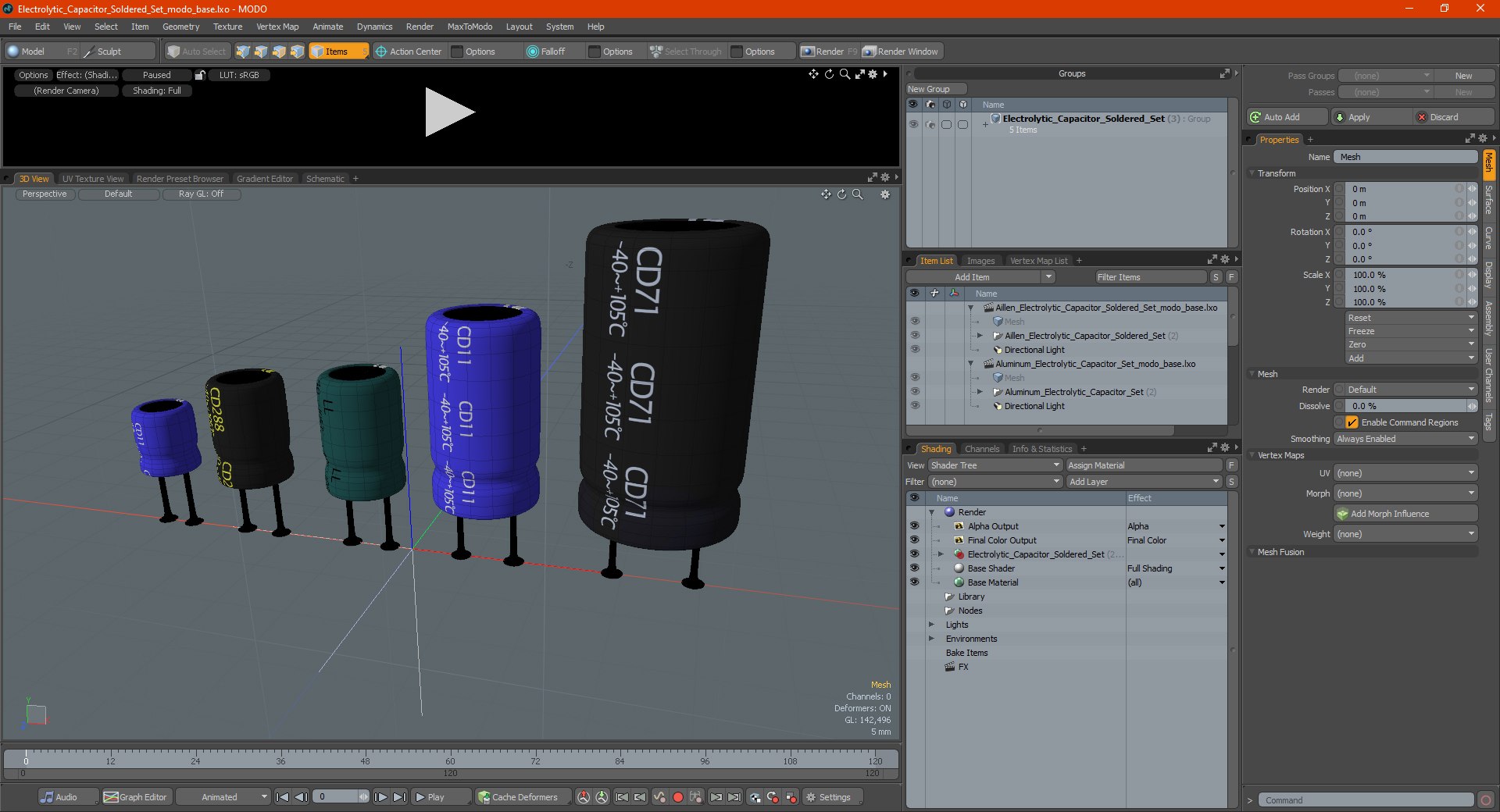
Task: Toggle Enable Command Regions checkbox
Action: tap(1352, 422)
